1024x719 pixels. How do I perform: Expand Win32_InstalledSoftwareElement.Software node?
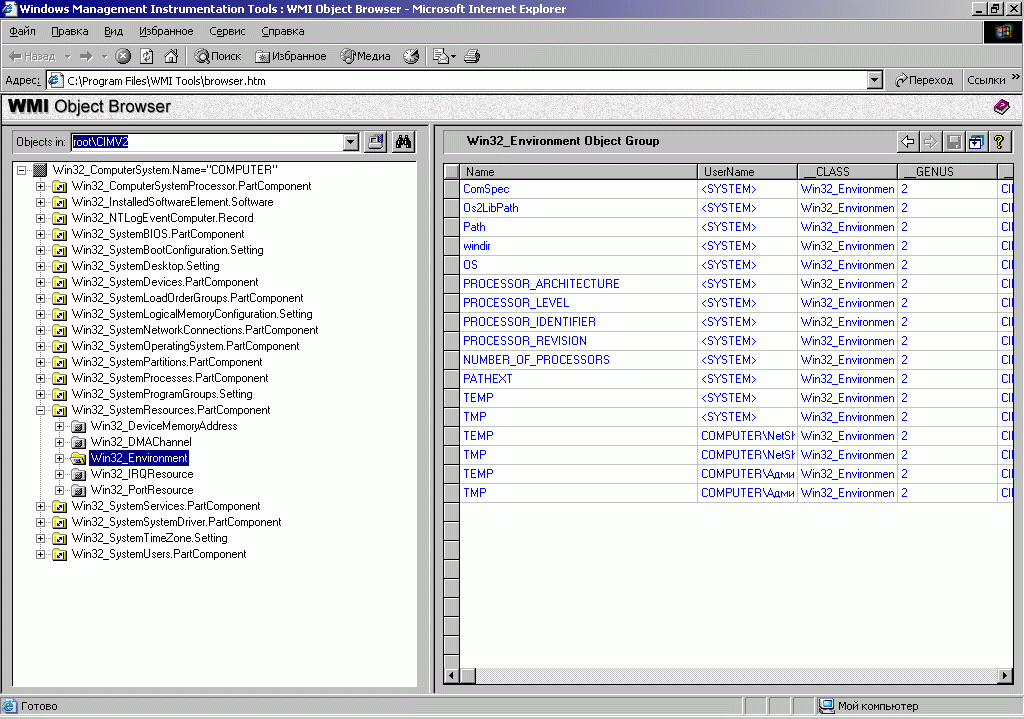click(40, 202)
